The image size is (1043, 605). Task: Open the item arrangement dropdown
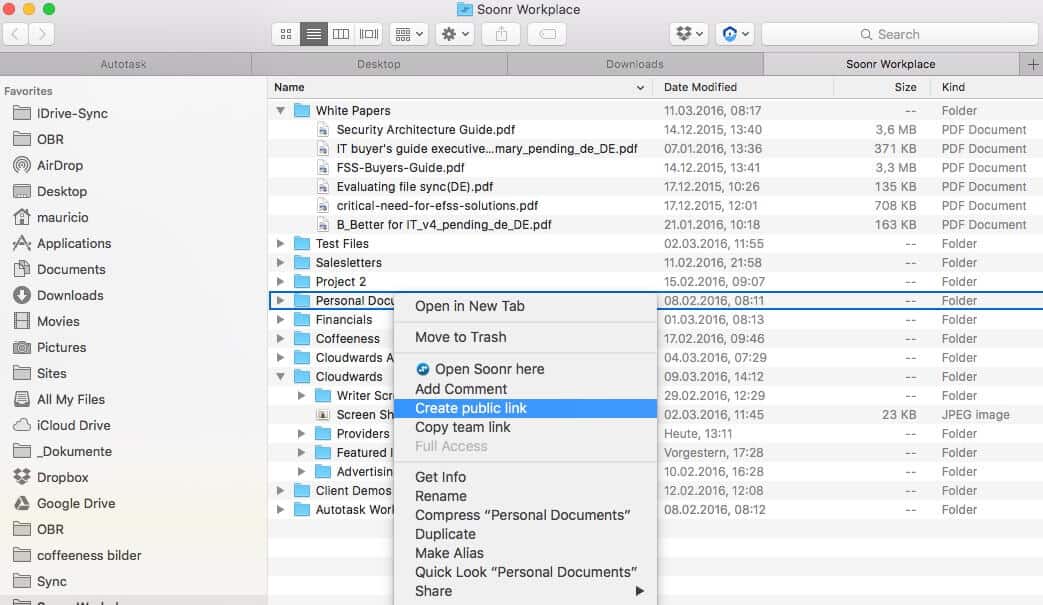tap(408, 34)
